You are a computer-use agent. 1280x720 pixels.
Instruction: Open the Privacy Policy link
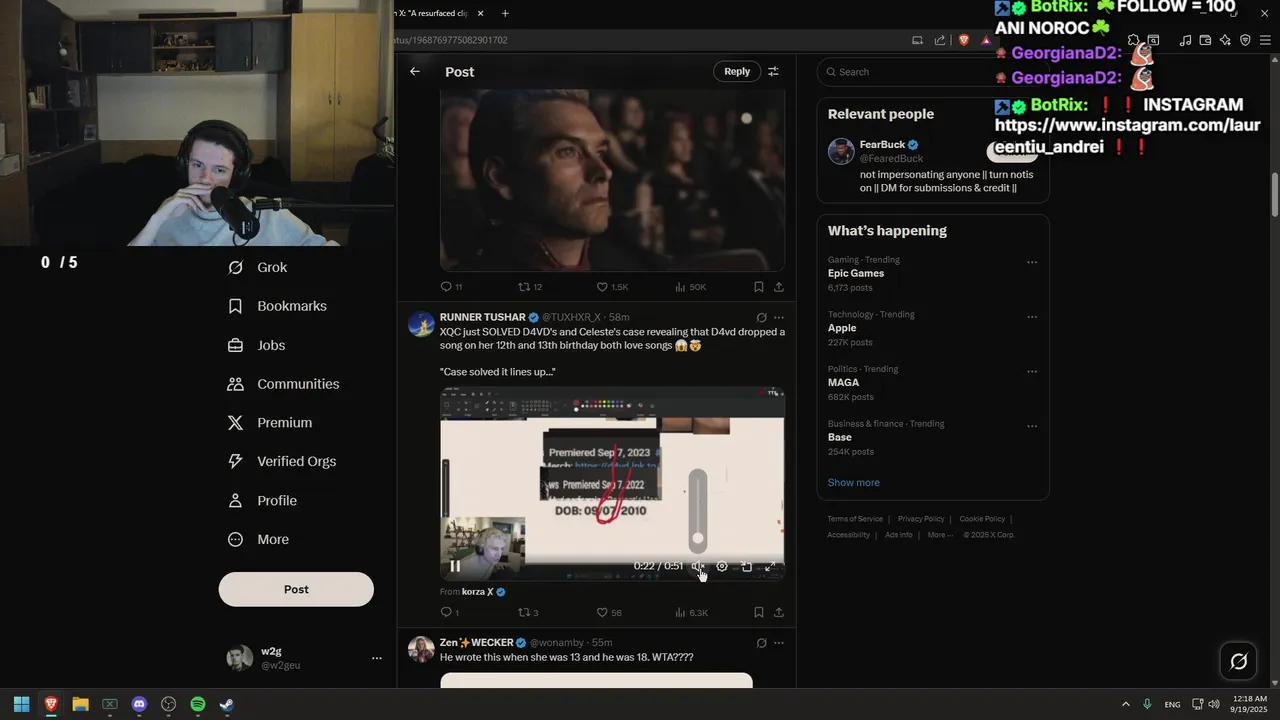[921, 519]
